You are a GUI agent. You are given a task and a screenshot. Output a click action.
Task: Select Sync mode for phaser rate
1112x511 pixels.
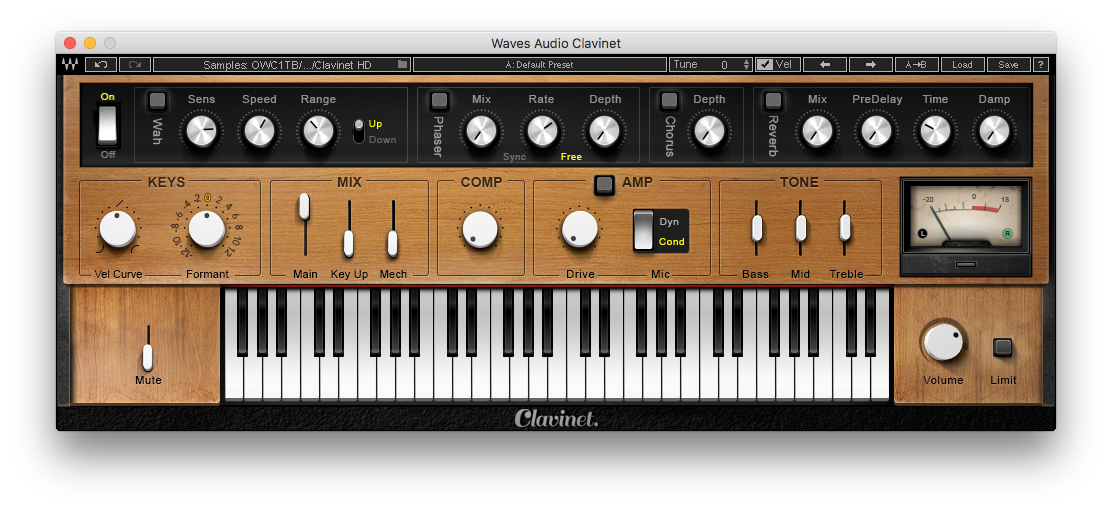(515, 157)
